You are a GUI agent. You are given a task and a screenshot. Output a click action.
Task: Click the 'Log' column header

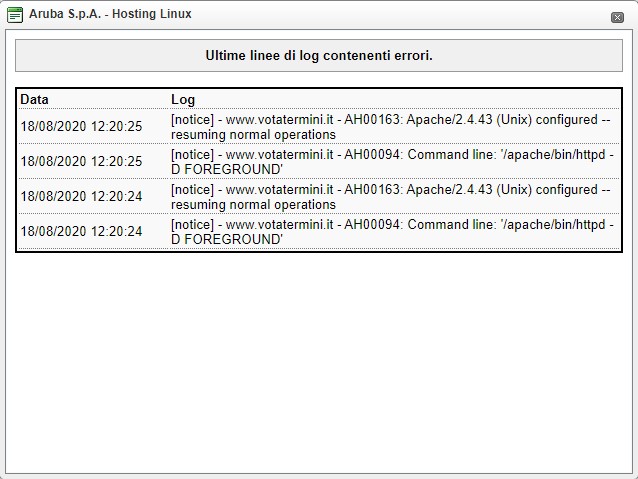(183, 99)
